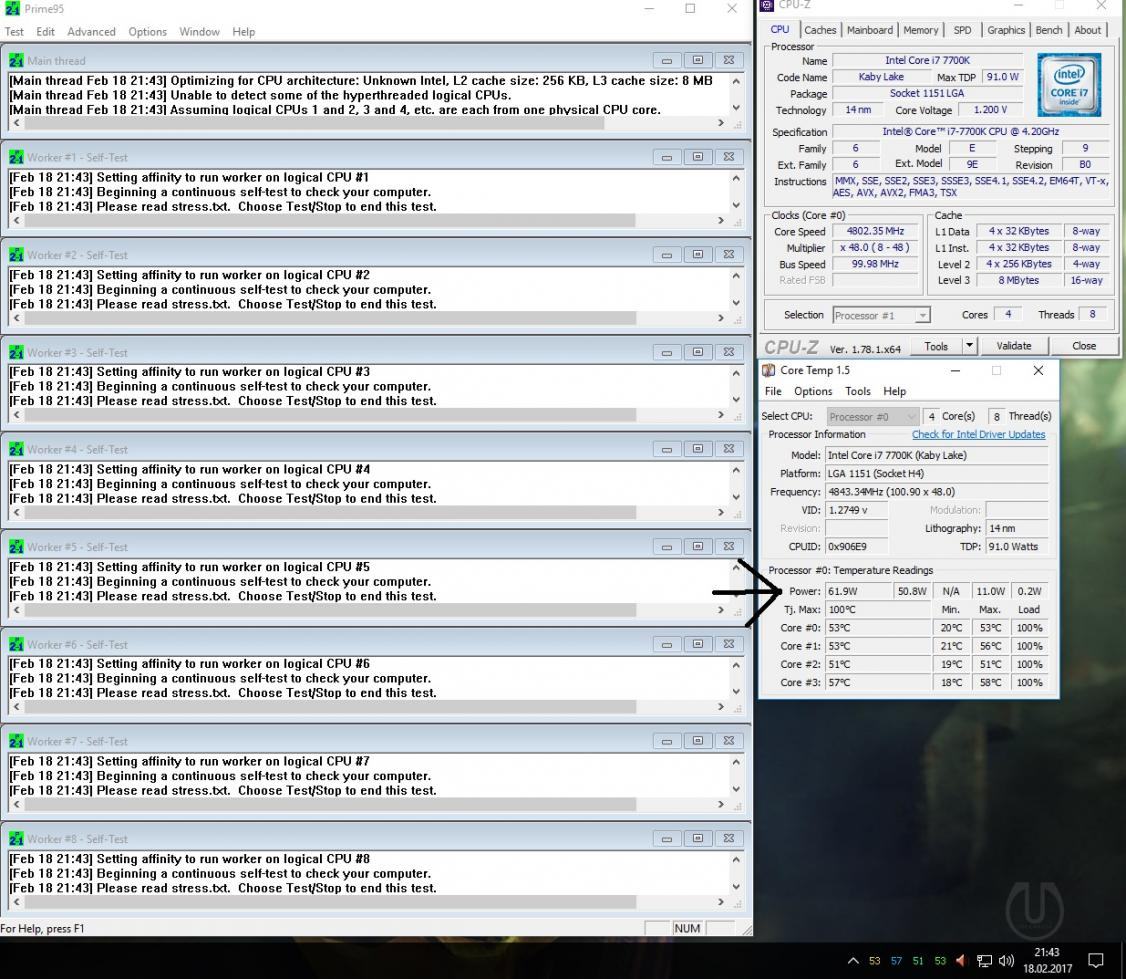1126x979 pixels.
Task: Click the Frequency field in Core Temp
Action: coord(936,492)
